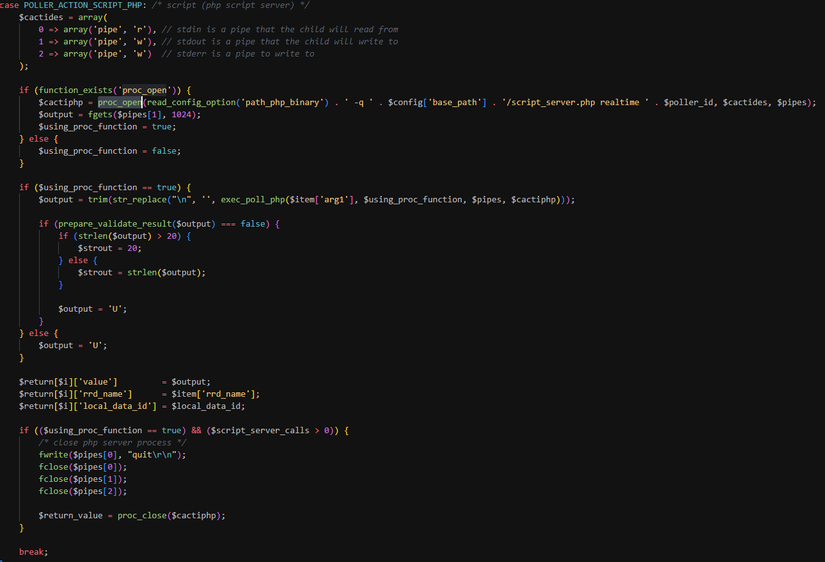Click the prepare_validate_result function name

pos(115,224)
